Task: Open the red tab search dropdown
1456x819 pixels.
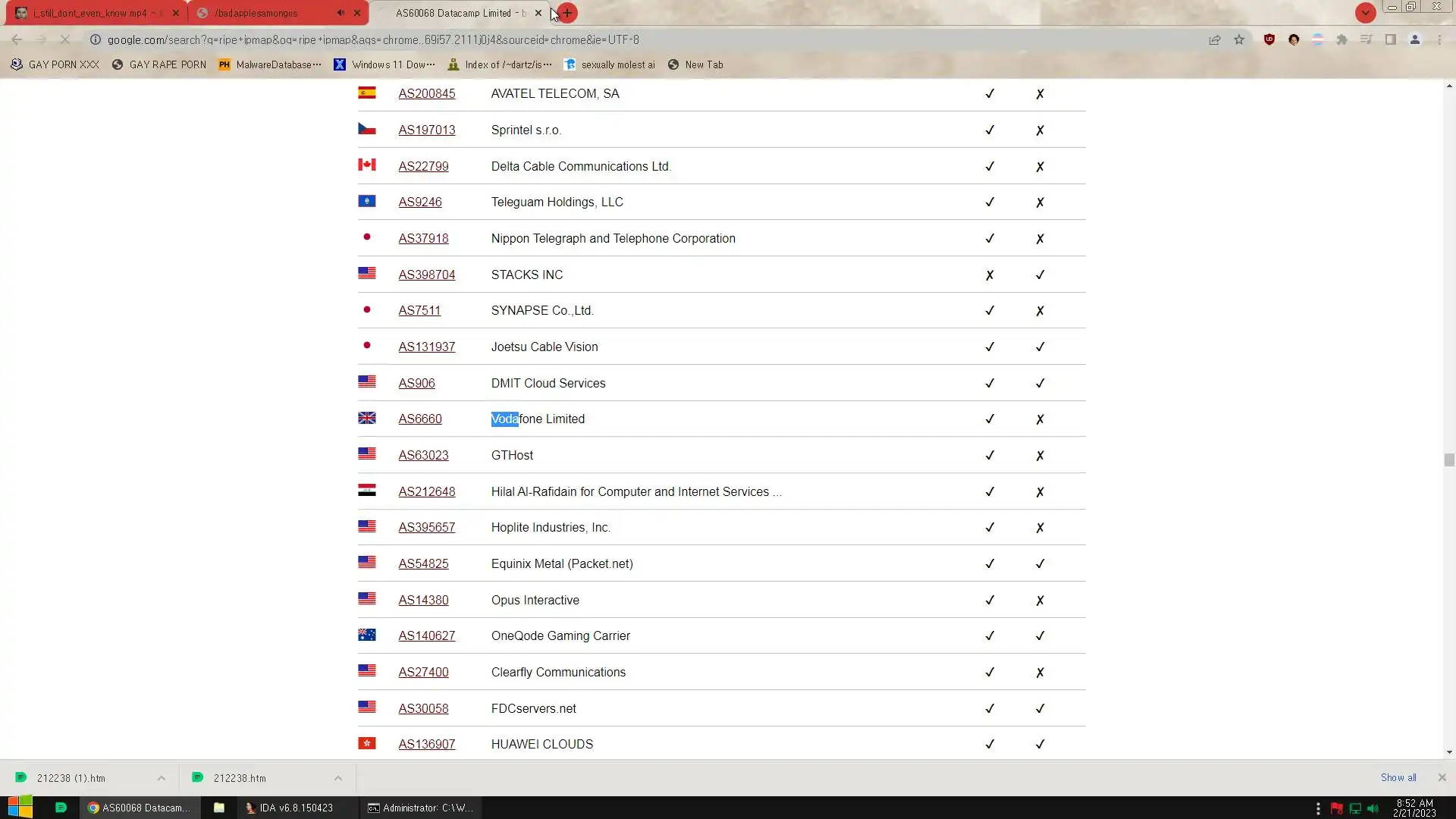Action: click(x=1365, y=13)
